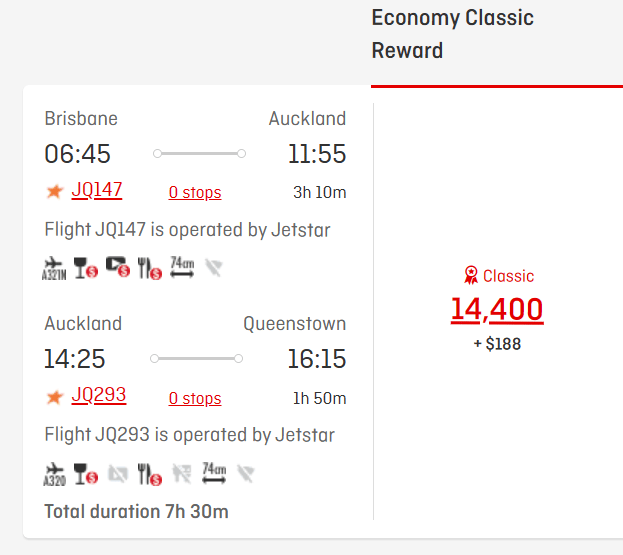Viewport: 623px width, 555px height.
Task: Click JQ293 paid drinks icon
Action: click(x=86, y=474)
